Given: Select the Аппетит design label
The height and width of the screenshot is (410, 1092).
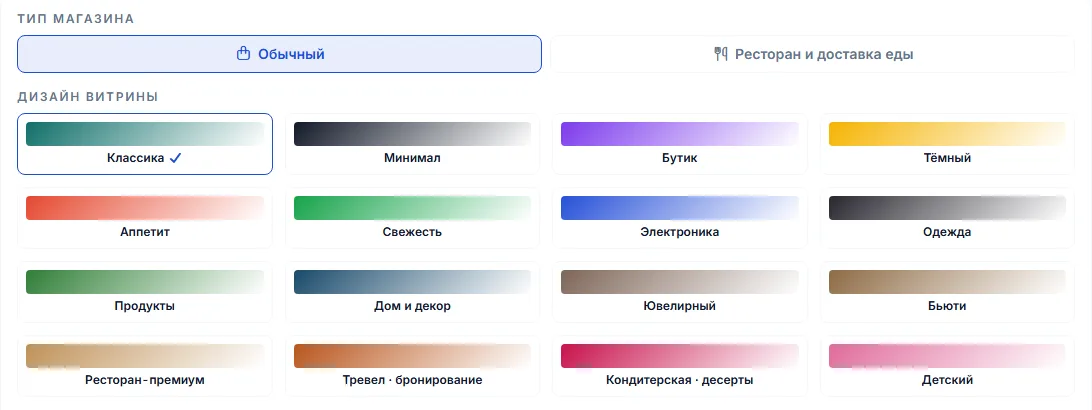Looking at the screenshot, I should coord(145,232).
